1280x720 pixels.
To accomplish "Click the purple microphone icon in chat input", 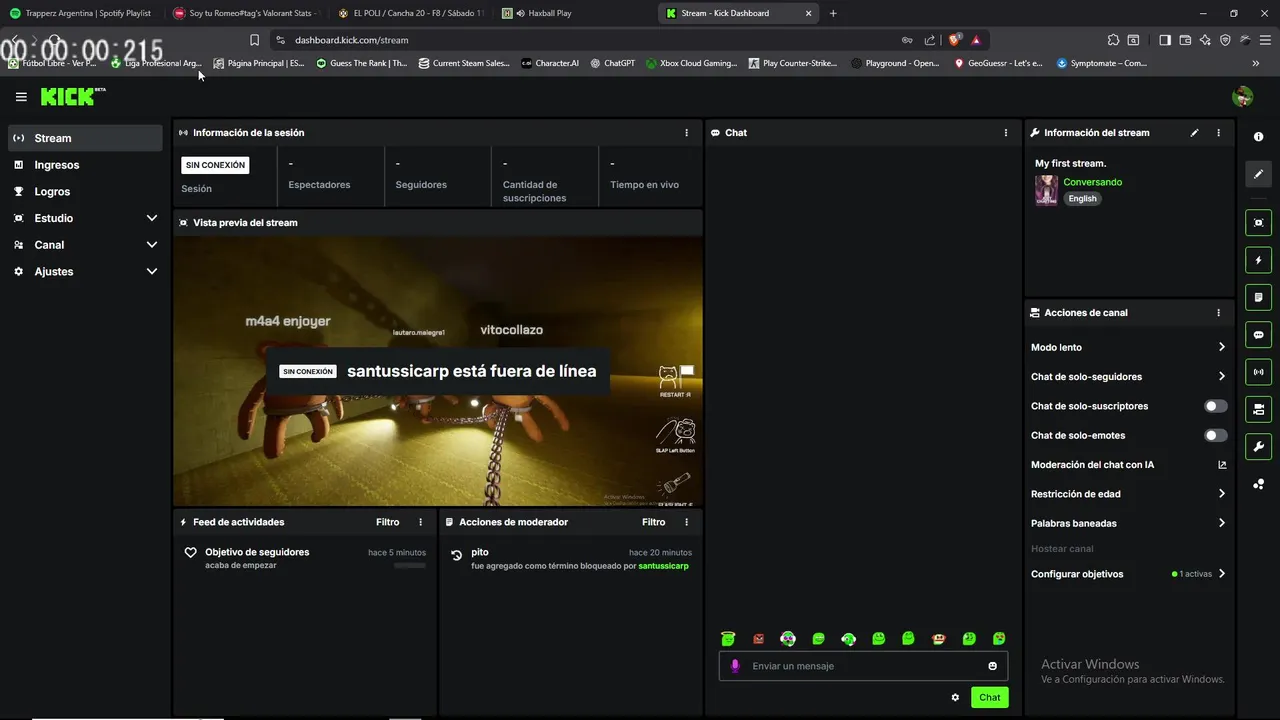I will pos(735,666).
